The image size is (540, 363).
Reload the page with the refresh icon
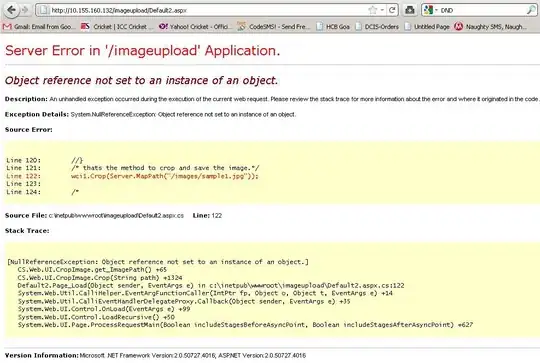(x=392, y=10)
